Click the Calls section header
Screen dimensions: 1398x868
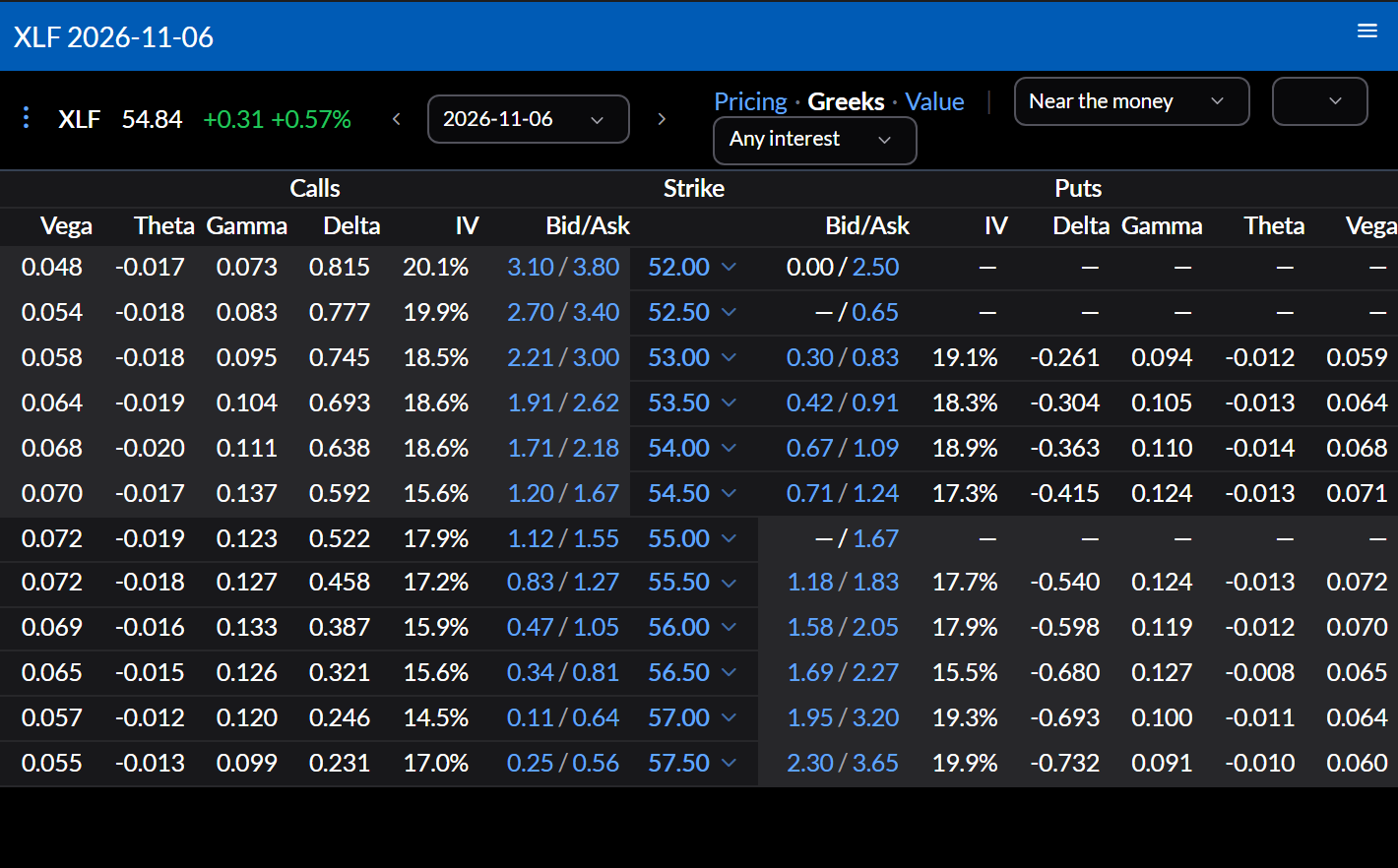click(315, 188)
